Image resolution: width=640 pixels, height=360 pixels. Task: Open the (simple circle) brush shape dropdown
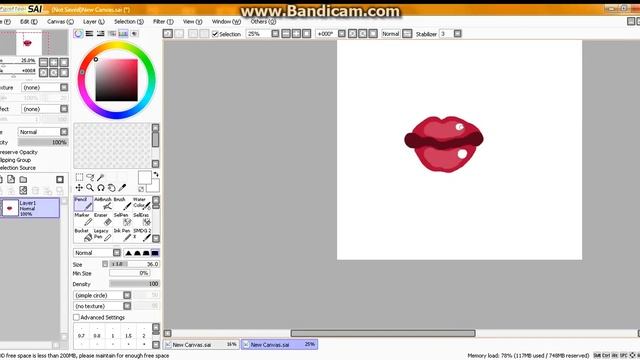point(127,295)
